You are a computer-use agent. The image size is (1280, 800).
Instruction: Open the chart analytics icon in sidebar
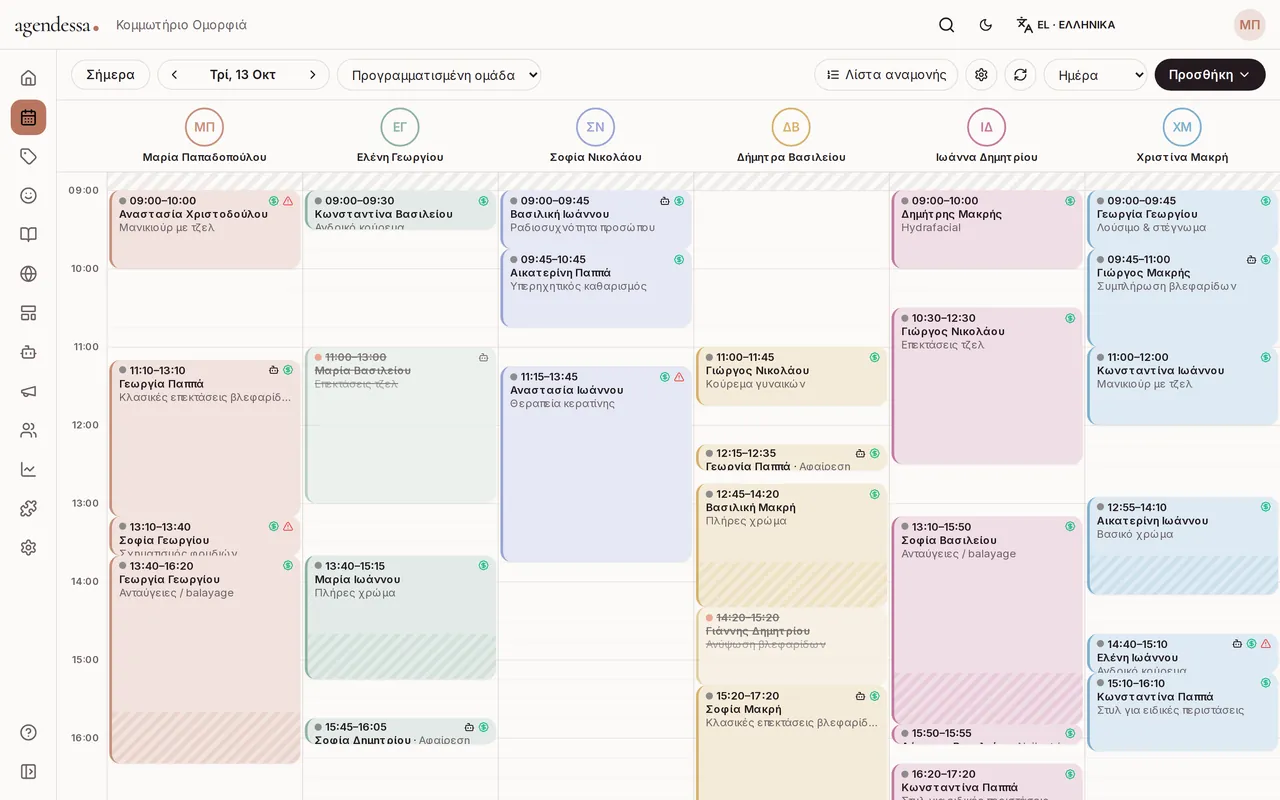(x=28, y=469)
